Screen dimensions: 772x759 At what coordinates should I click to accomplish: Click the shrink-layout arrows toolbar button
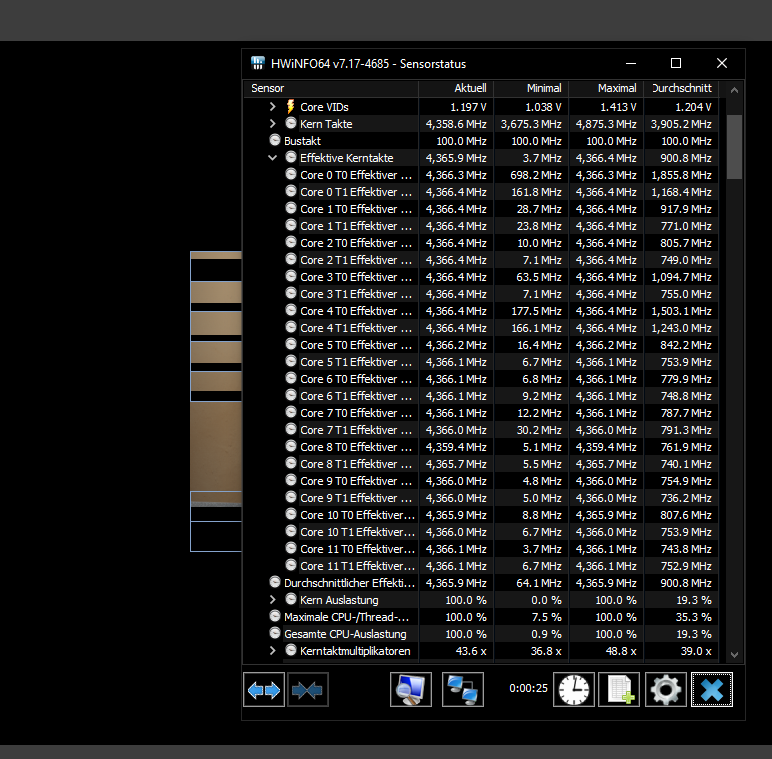[307, 690]
